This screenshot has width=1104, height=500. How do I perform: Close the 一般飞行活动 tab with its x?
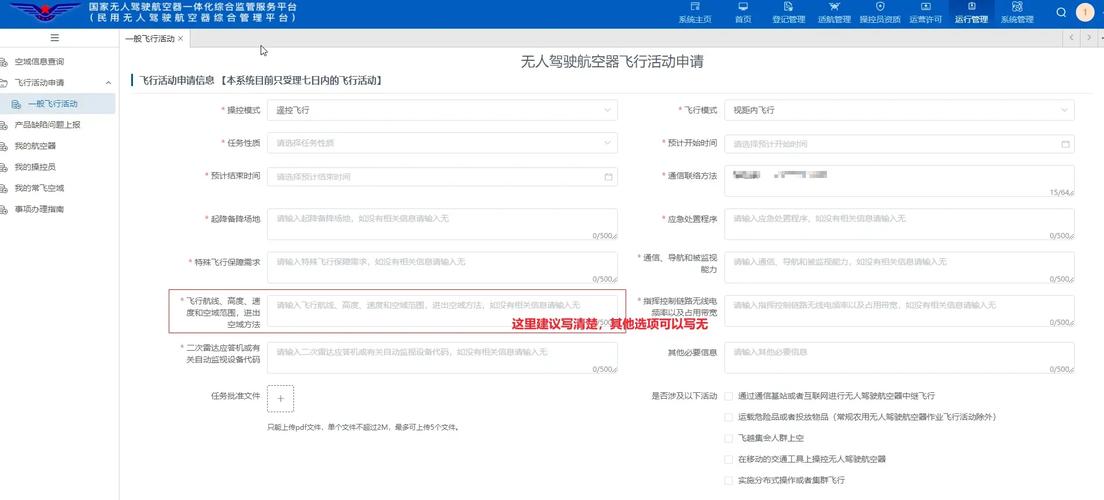click(x=180, y=39)
